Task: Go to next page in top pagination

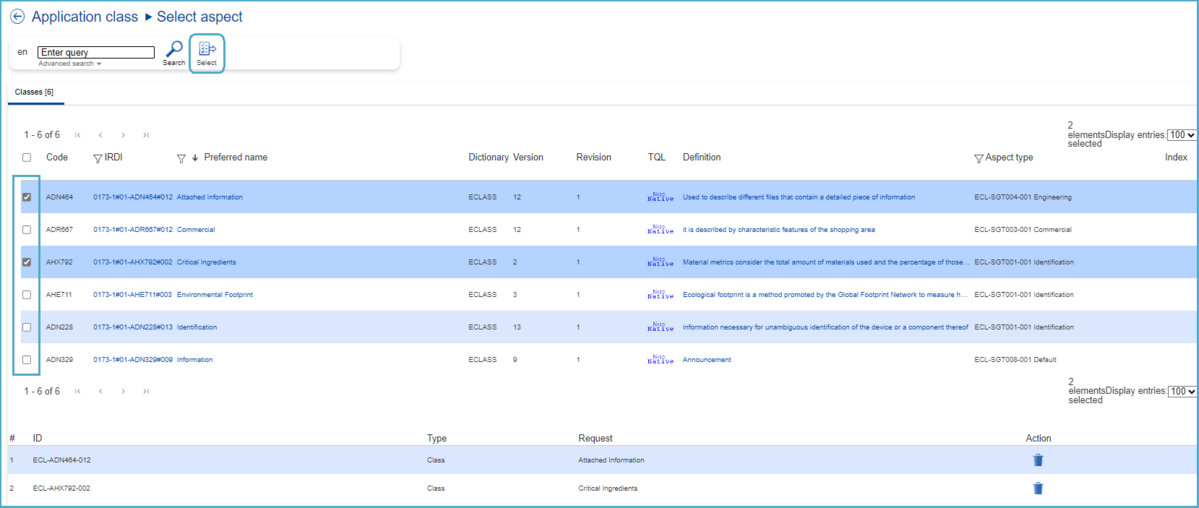Action: point(123,135)
